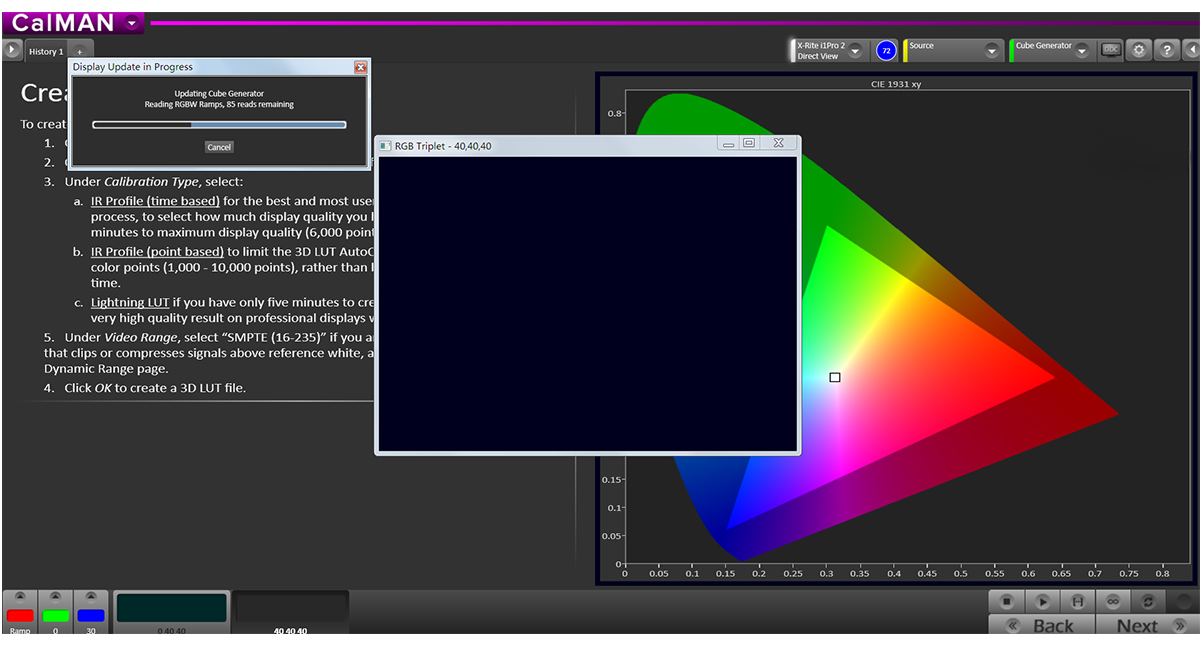Viewport: 1201px width, 645px height.
Task: Stop the measurement with the stop button
Action: tap(1007, 602)
